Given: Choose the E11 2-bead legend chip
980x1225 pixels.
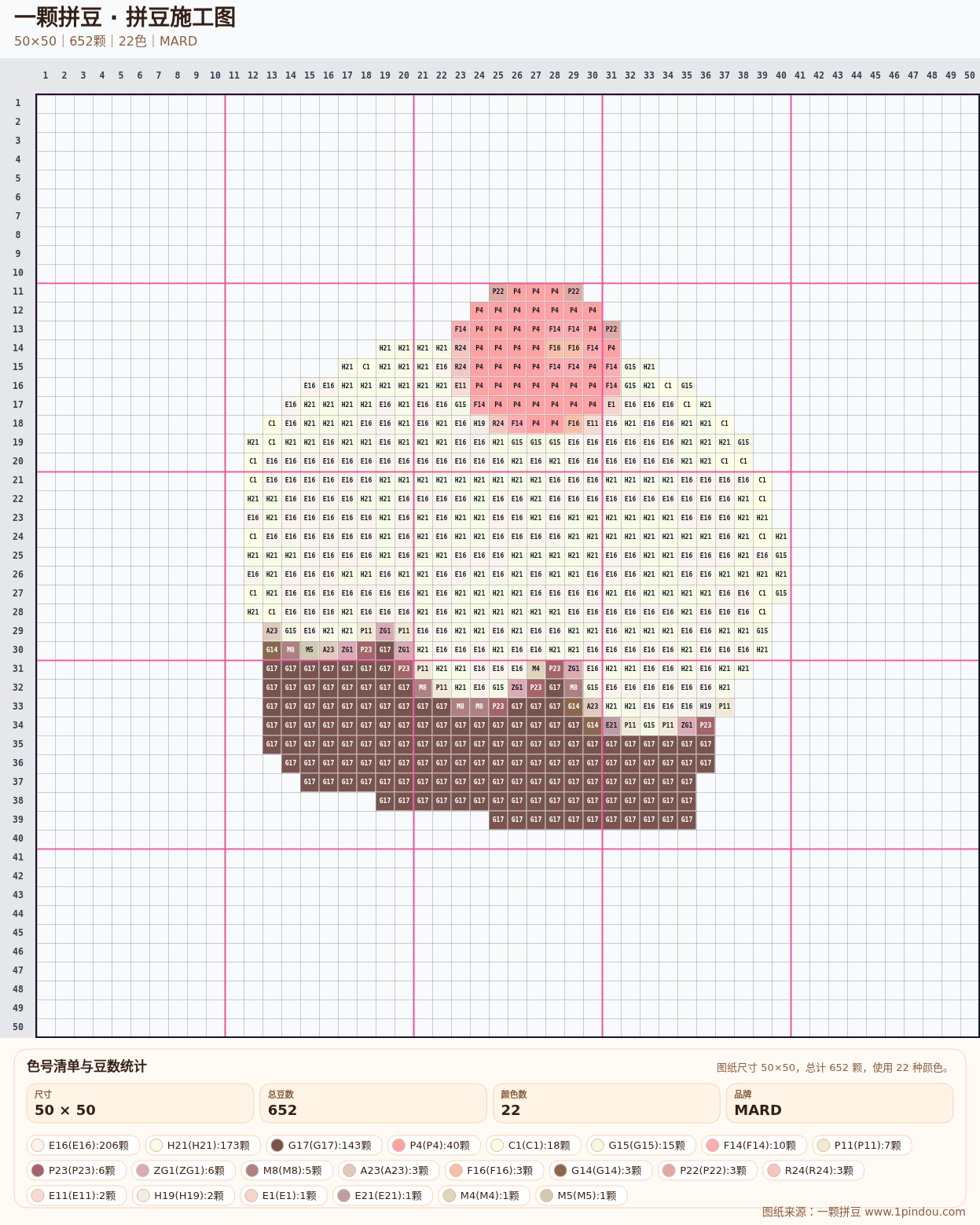Looking at the screenshot, I should click(x=77, y=1195).
